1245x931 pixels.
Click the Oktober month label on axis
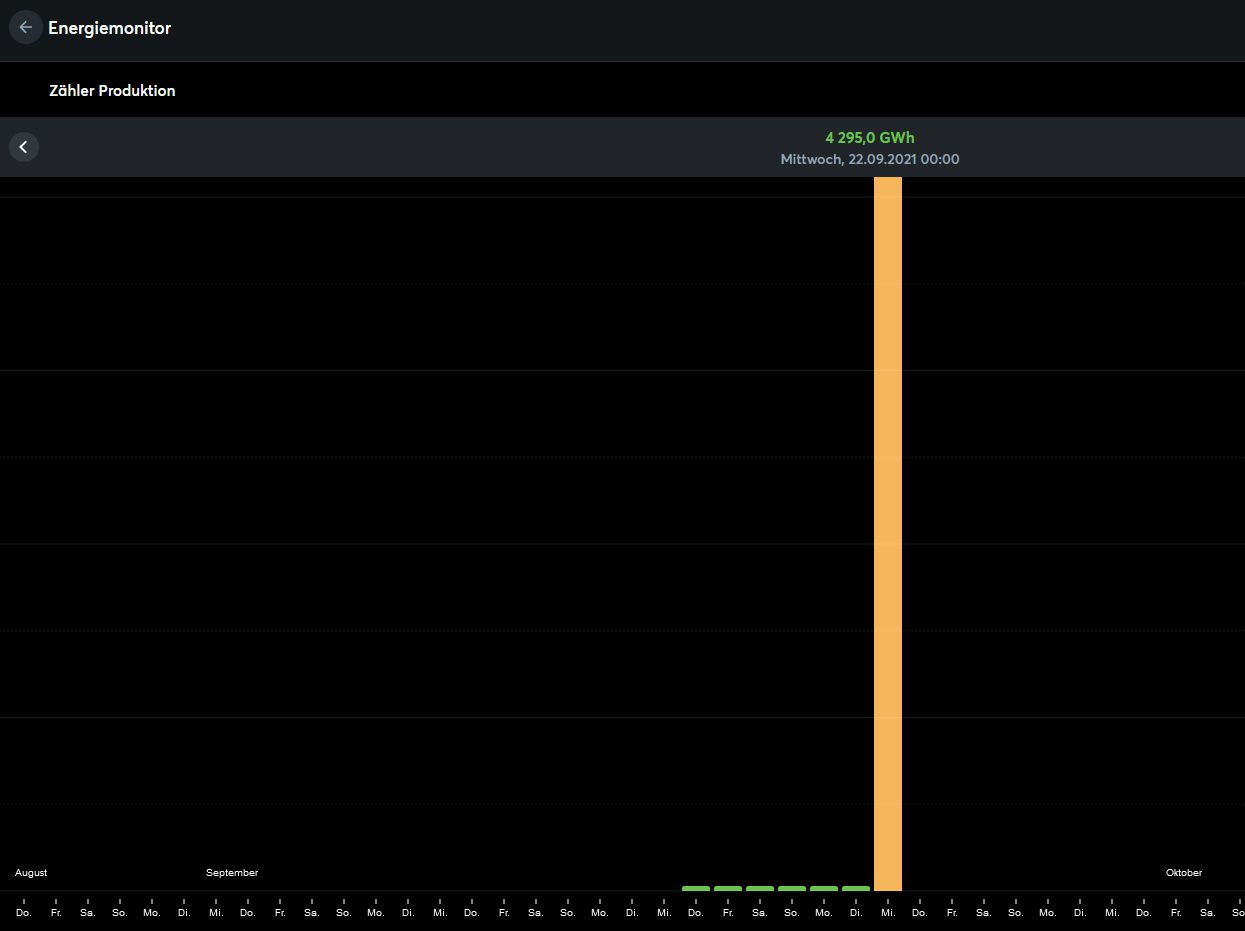coord(1184,873)
